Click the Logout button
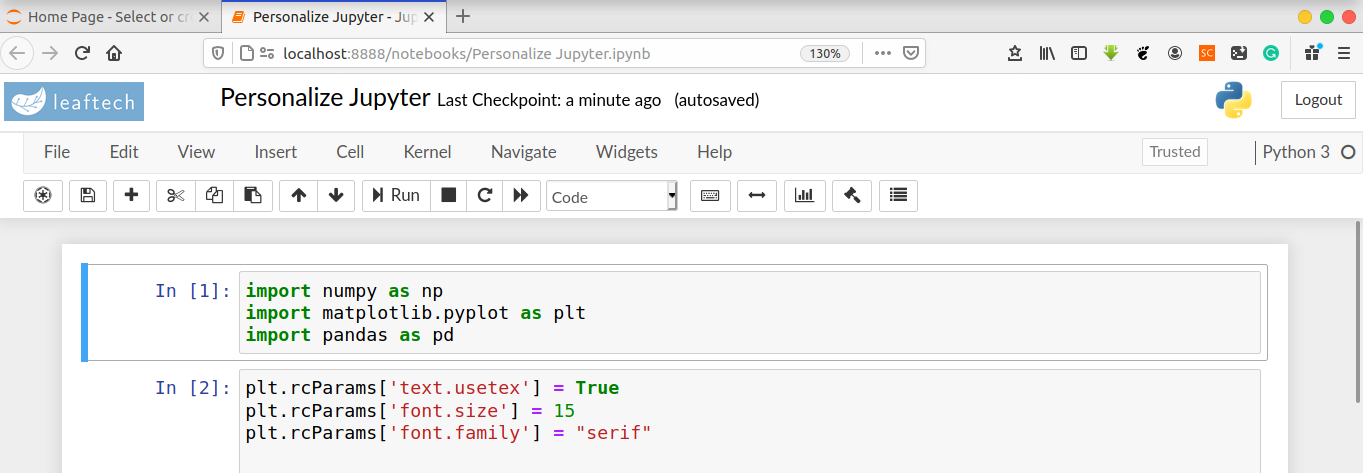 pos(1318,100)
